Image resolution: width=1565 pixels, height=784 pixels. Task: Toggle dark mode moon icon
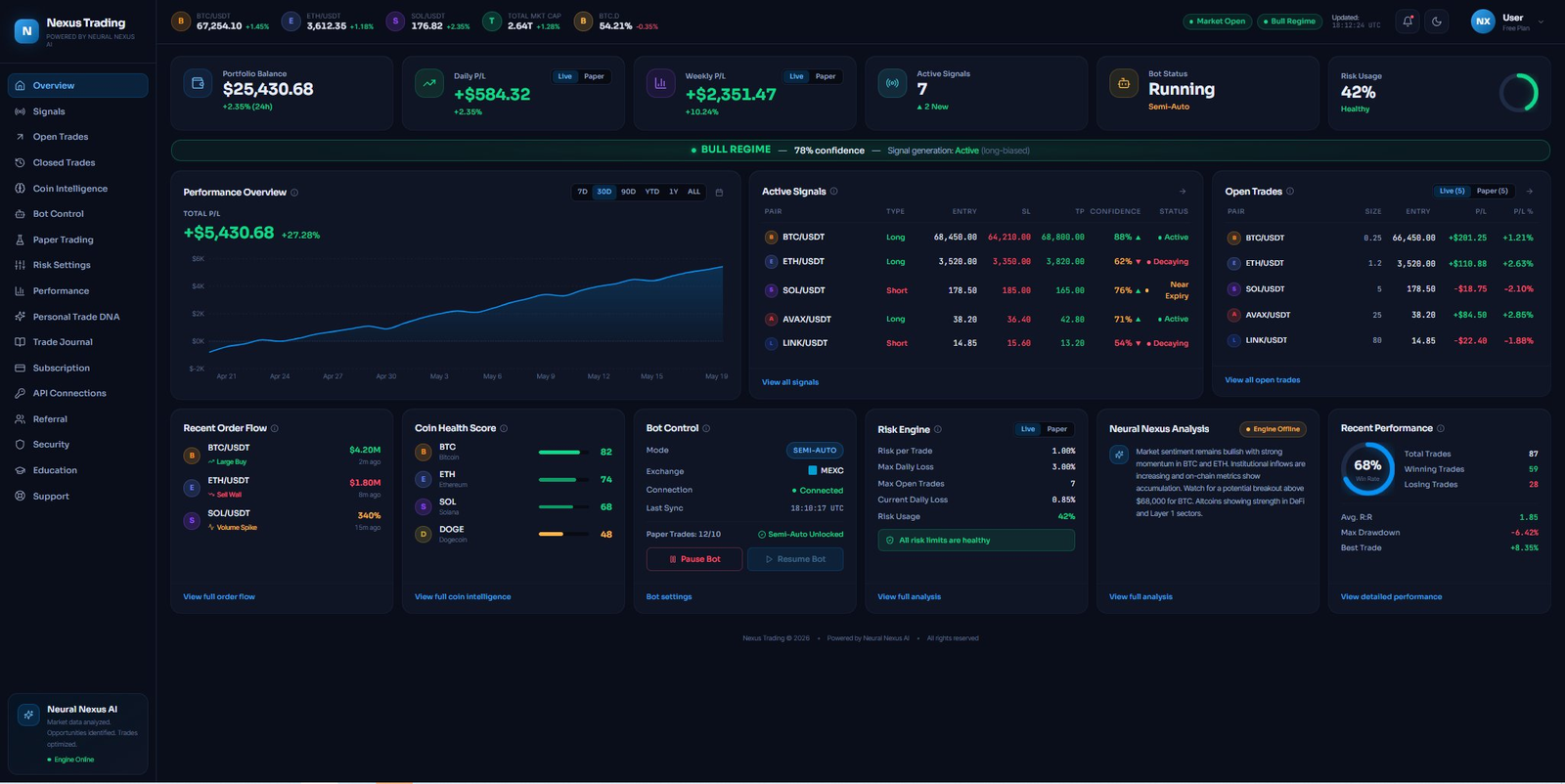pyautogui.click(x=1437, y=21)
